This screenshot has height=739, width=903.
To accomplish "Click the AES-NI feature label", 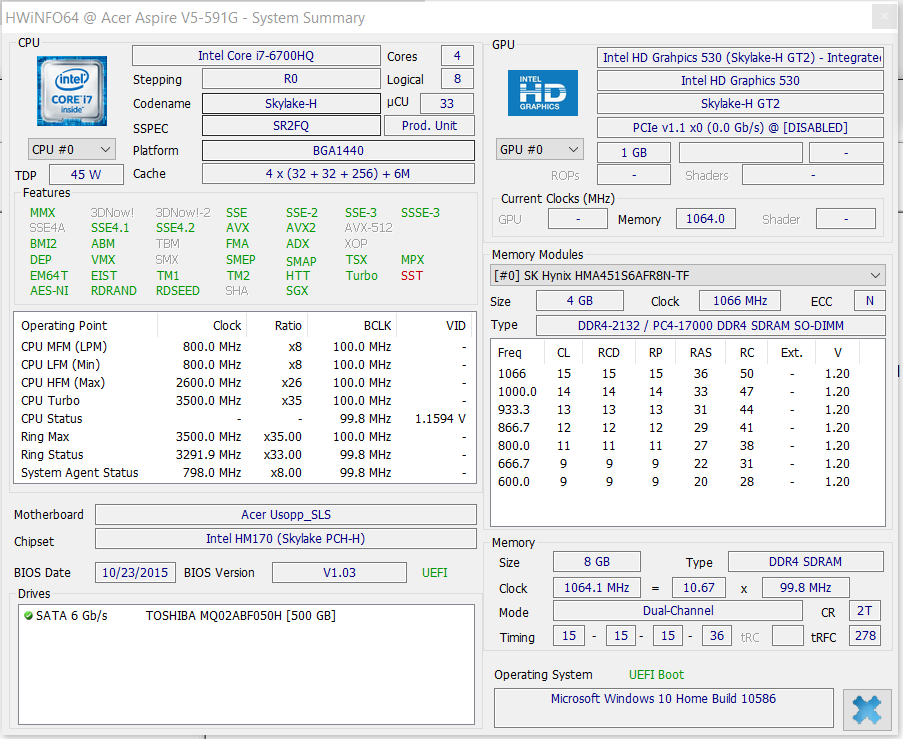I will tap(49, 291).
